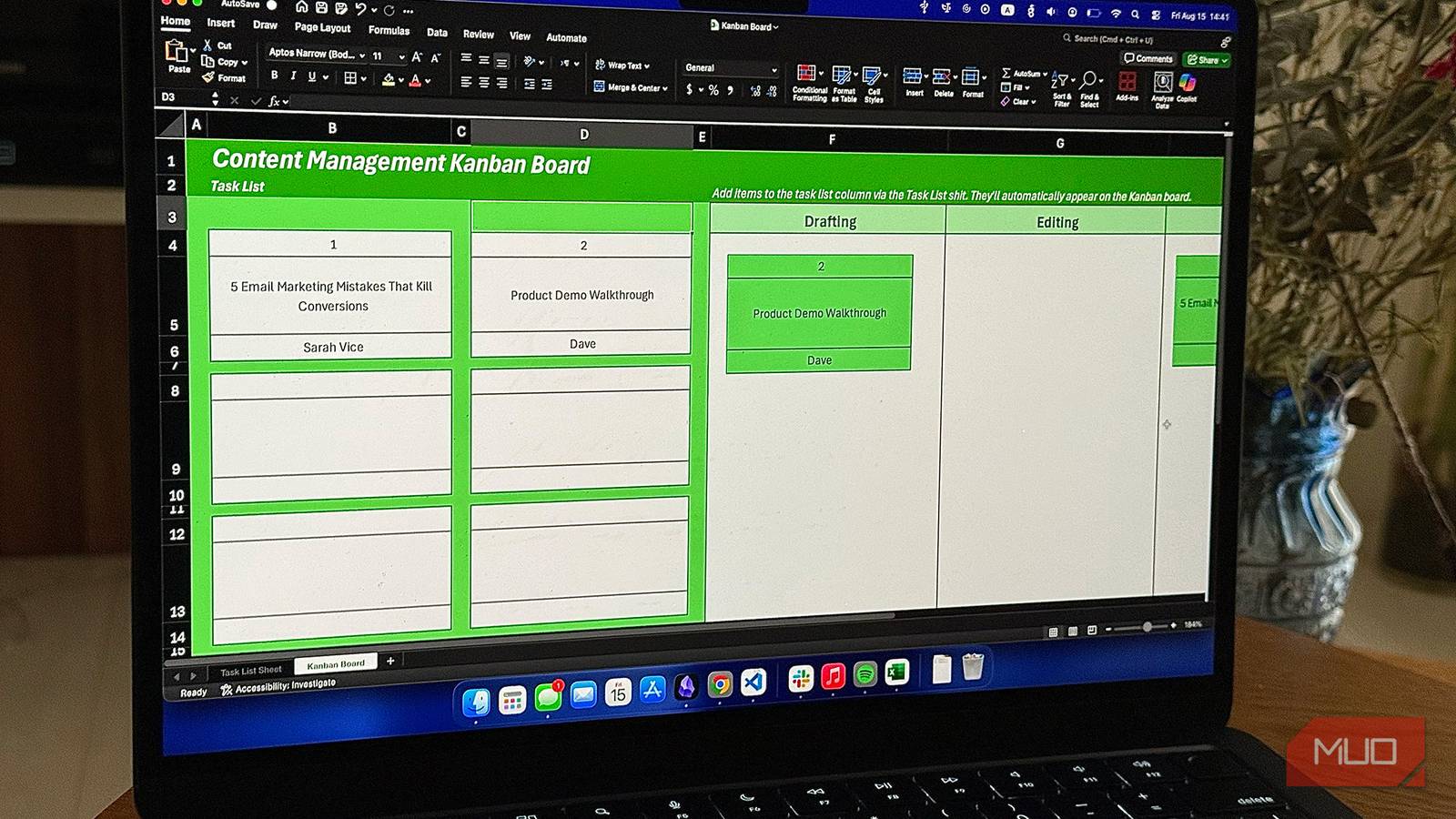The height and width of the screenshot is (819, 1456).
Task: Apply bold formatting to selected cell
Action: pyautogui.click(x=274, y=77)
